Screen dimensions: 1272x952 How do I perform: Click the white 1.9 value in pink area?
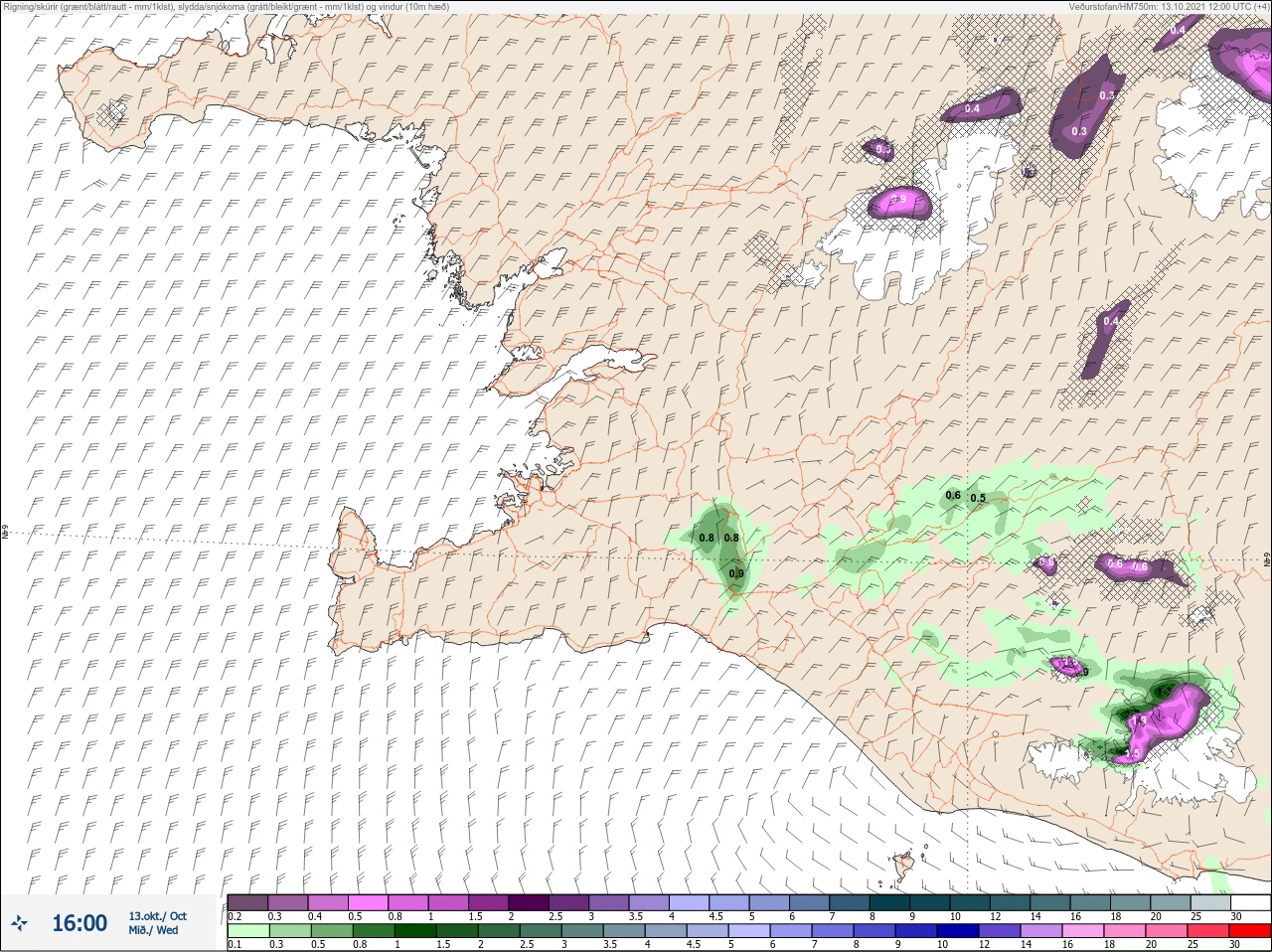pyautogui.click(x=1140, y=720)
